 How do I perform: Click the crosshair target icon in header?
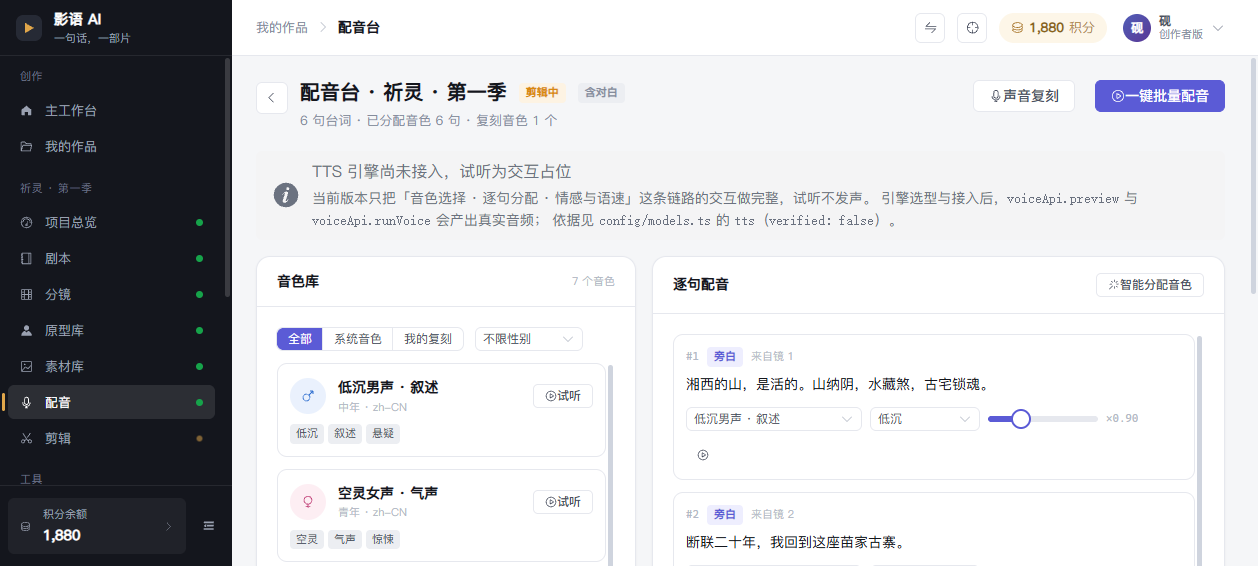[972, 28]
